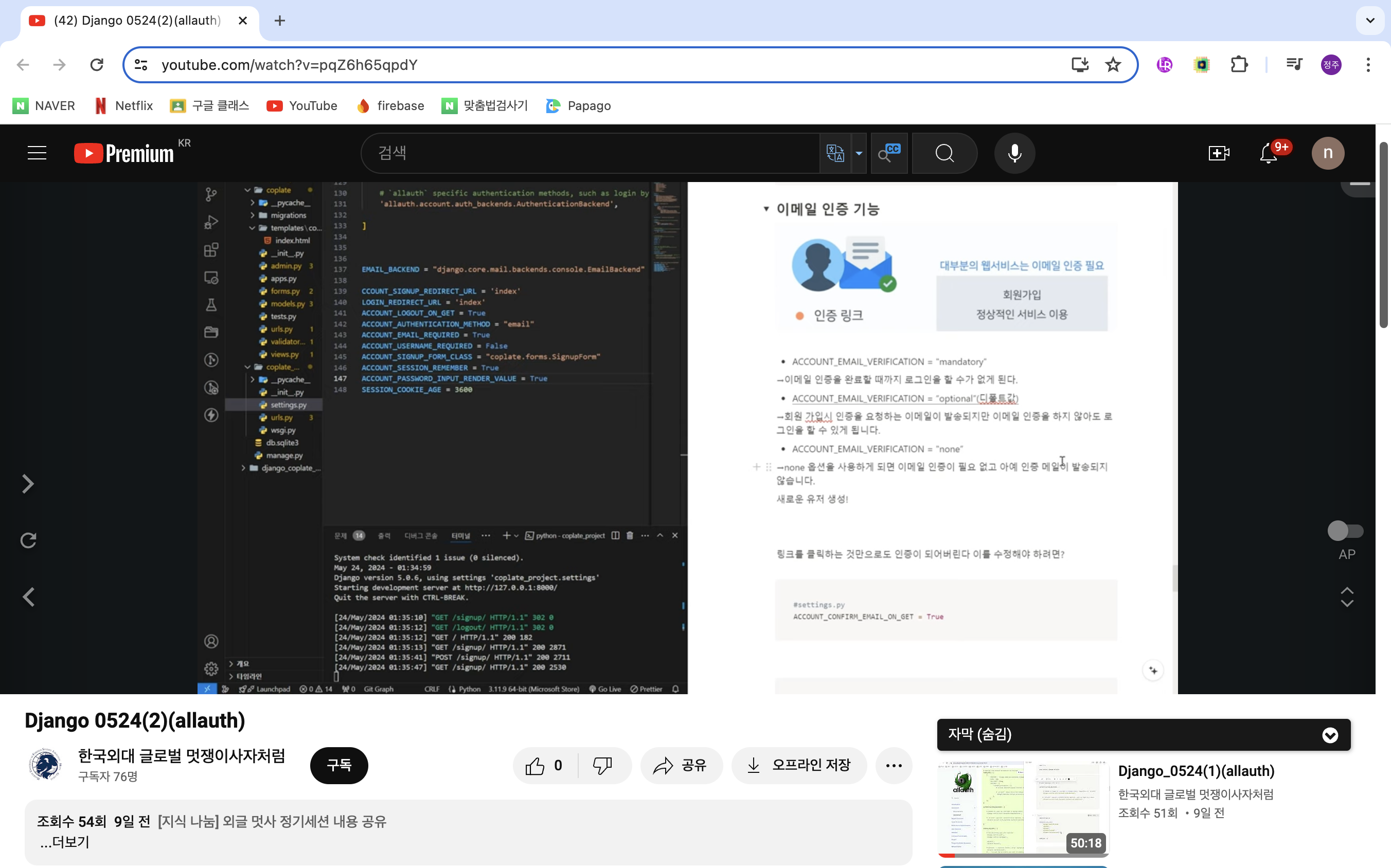Click the 오프라인 저장 download button
This screenshot has height=868, width=1391.
click(799, 765)
